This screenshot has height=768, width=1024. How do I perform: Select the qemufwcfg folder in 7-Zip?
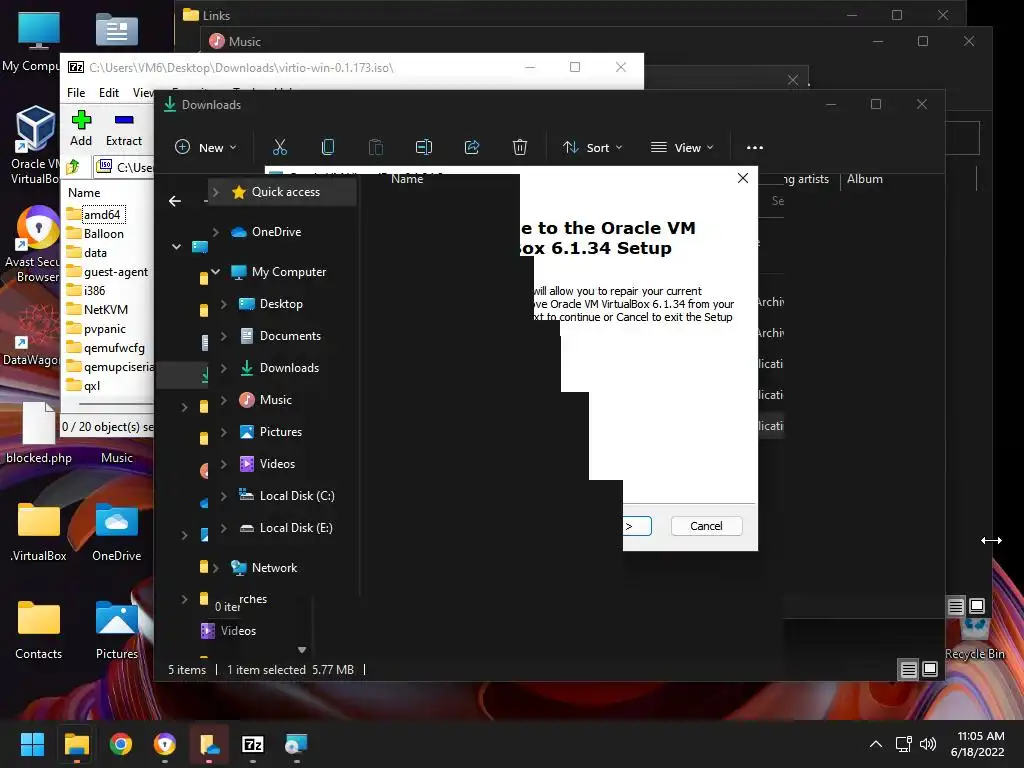pos(114,348)
